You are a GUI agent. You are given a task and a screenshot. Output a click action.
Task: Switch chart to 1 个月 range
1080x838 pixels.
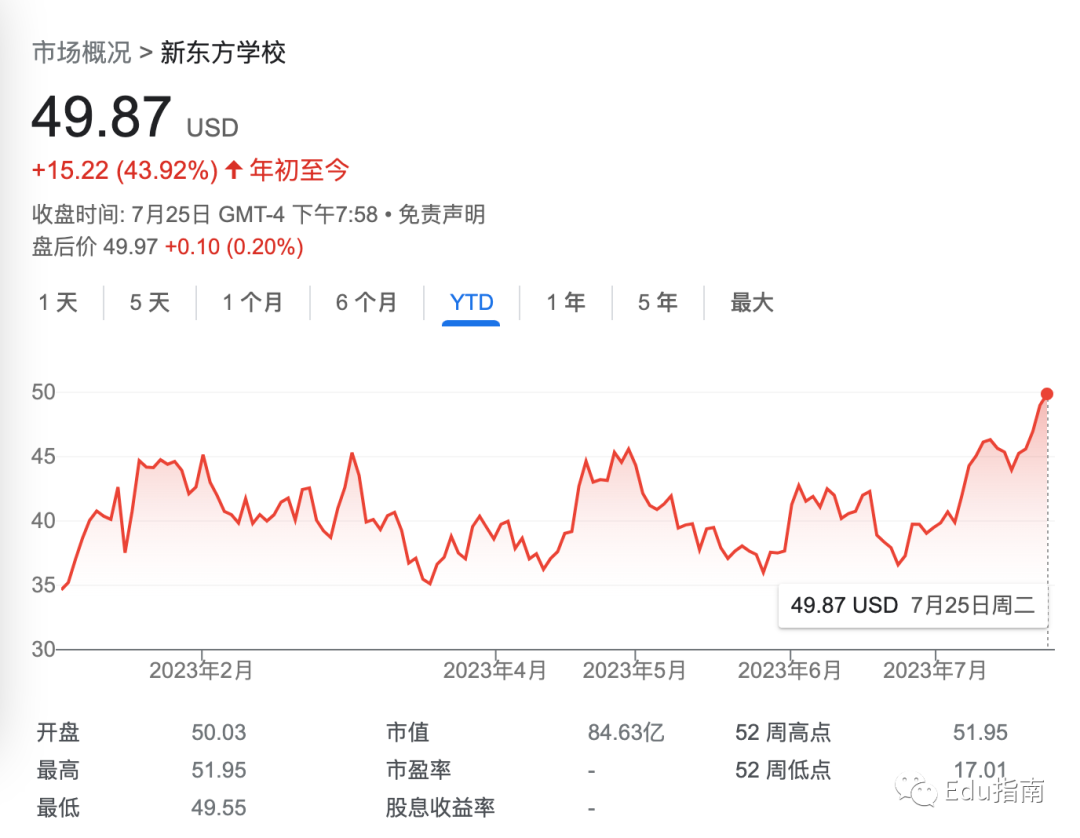coord(253,302)
